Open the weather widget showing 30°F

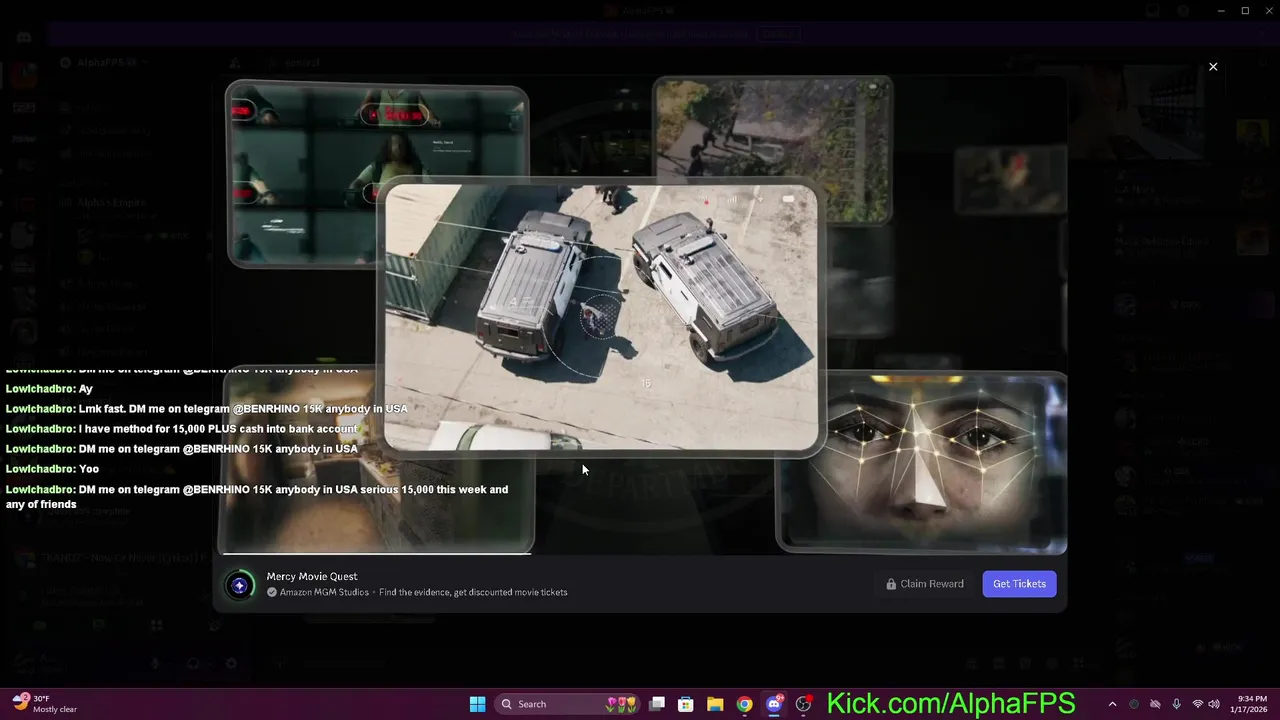pos(45,704)
